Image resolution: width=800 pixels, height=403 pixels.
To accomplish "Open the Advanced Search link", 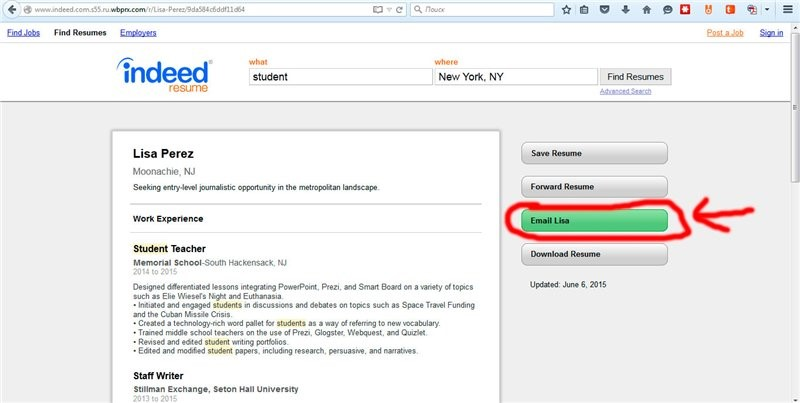I will 625,91.
